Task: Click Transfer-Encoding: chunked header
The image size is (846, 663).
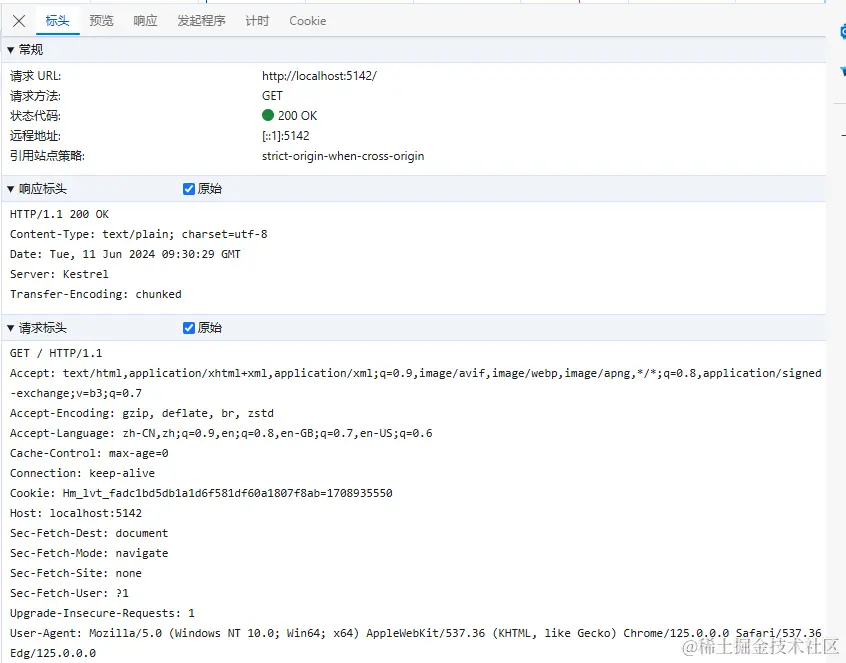Action: (95, 294)
